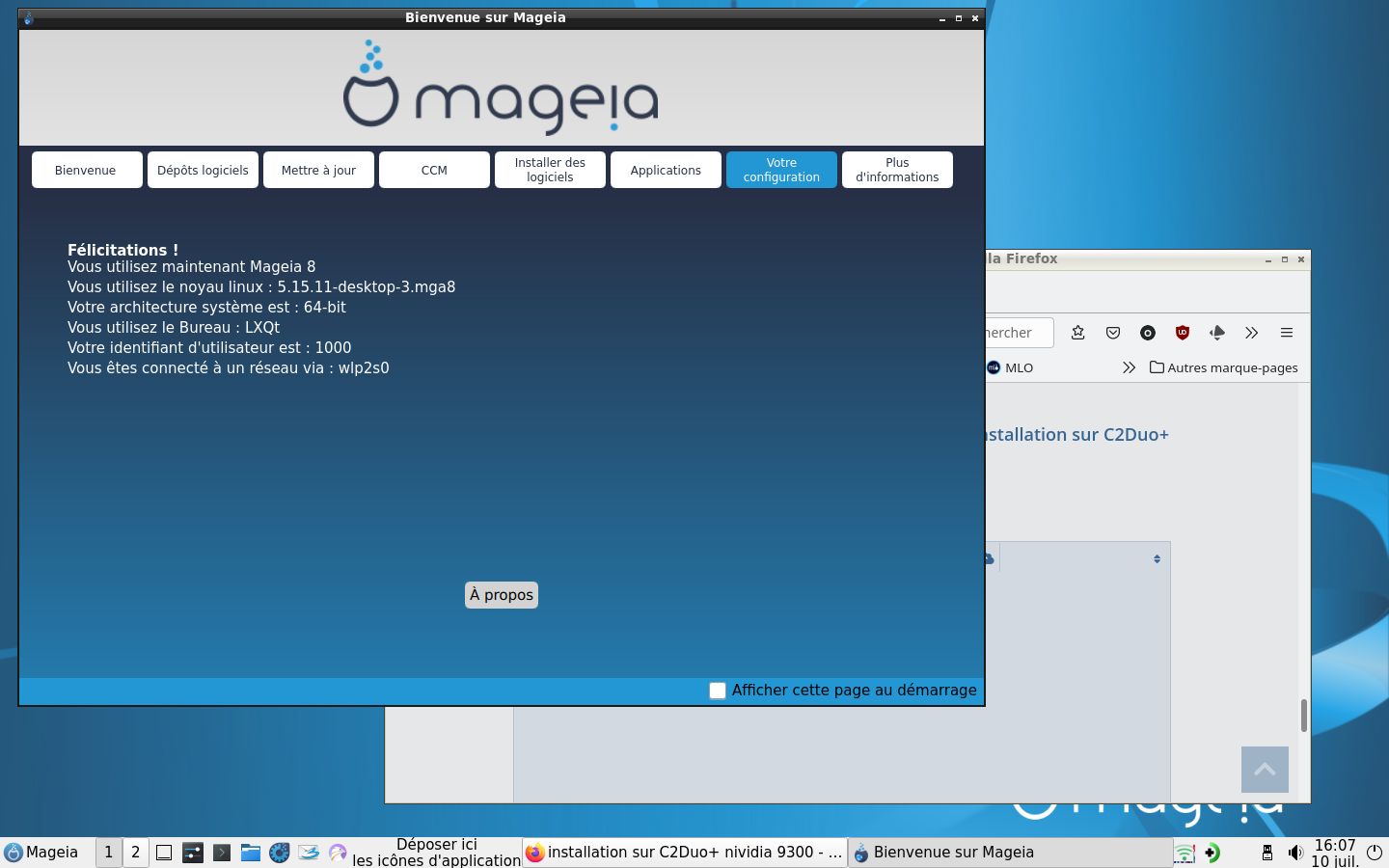Toggle Afficher cette page au démarrage checkbox
Viewport: 1389px width, 868px height.
pyautogui.click(x=718, y=691)
